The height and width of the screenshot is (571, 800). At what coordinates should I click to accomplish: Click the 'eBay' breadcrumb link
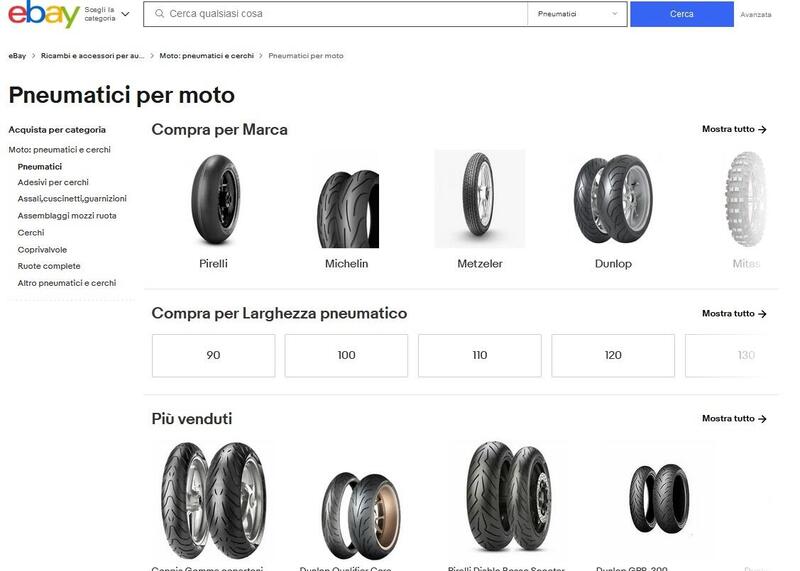click(x=17, y=56)
